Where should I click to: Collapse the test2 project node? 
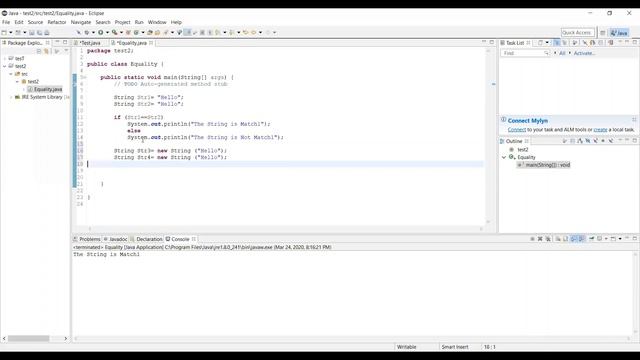coord(4,66)
